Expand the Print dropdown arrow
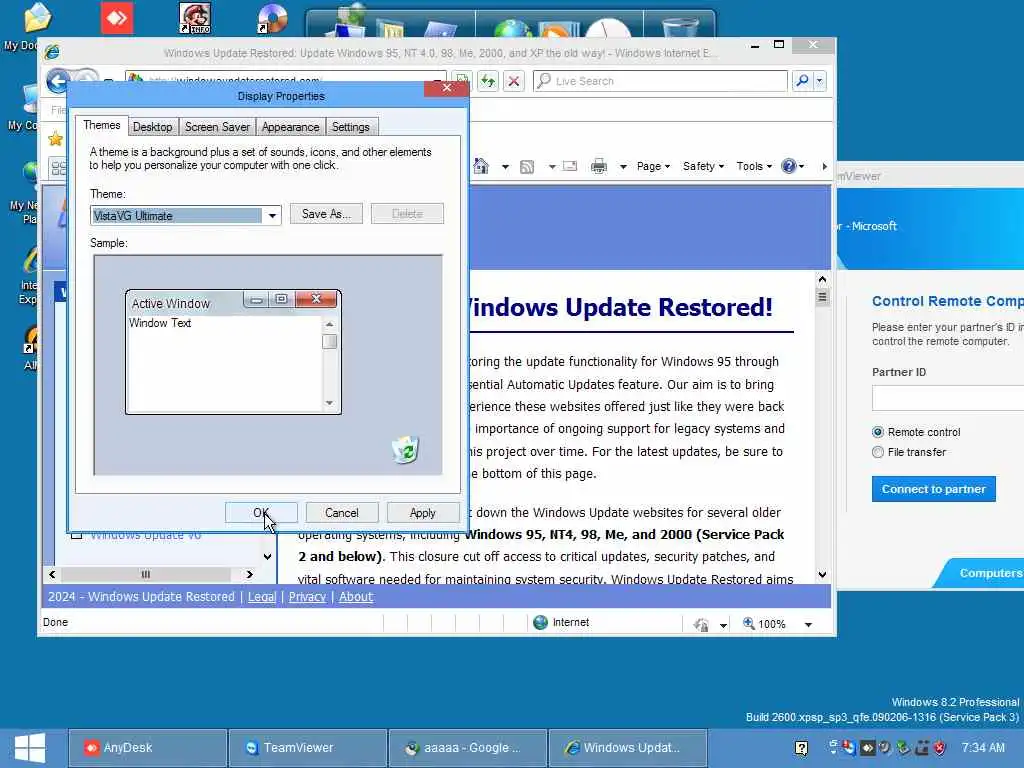 (x=623, y=167)
